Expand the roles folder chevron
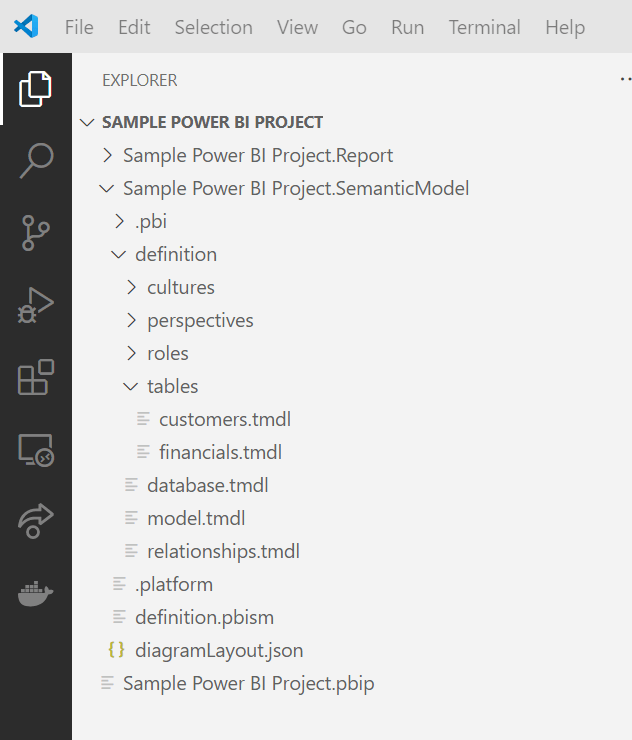 (132, 353)
